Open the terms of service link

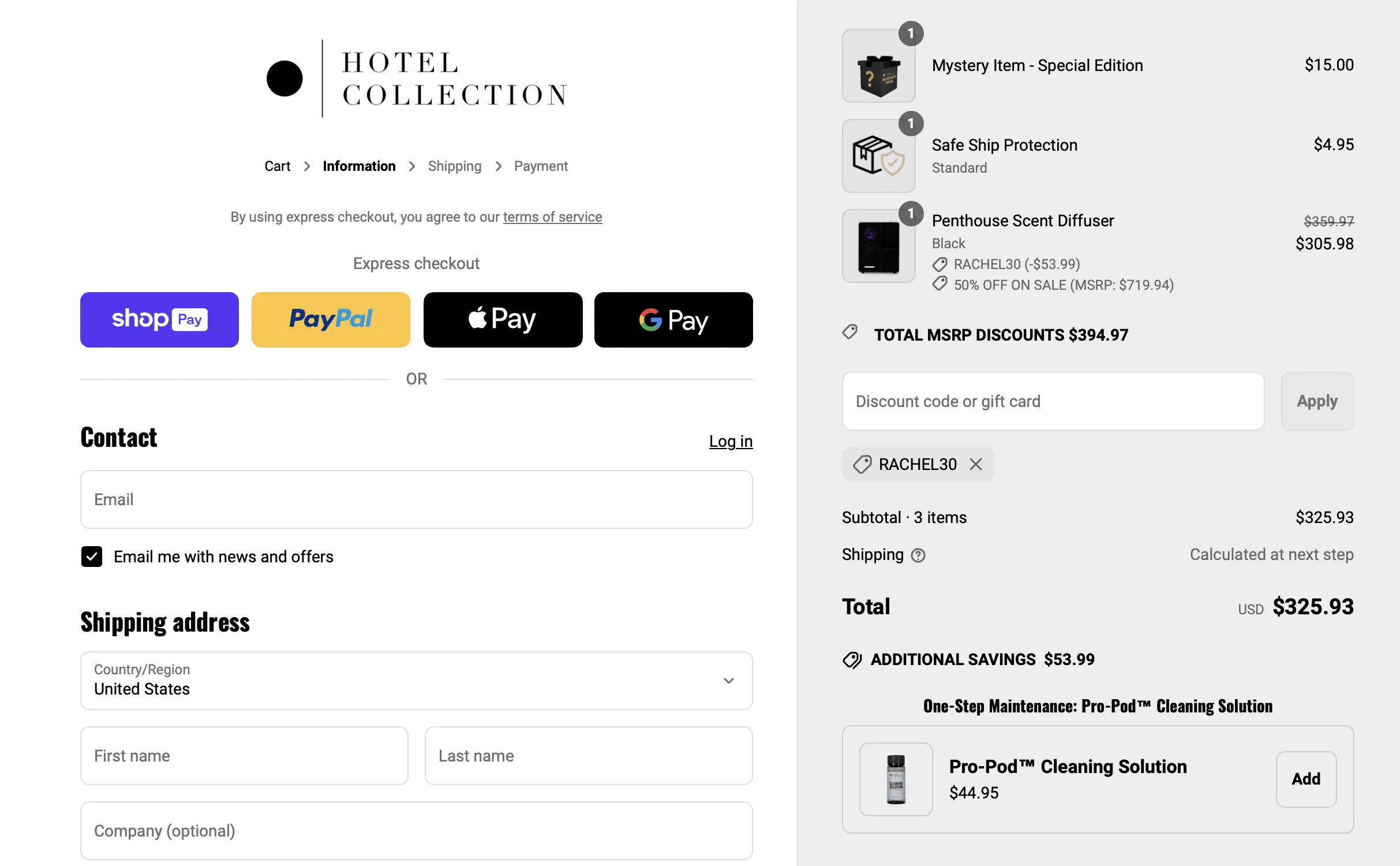tap(552, 217)
